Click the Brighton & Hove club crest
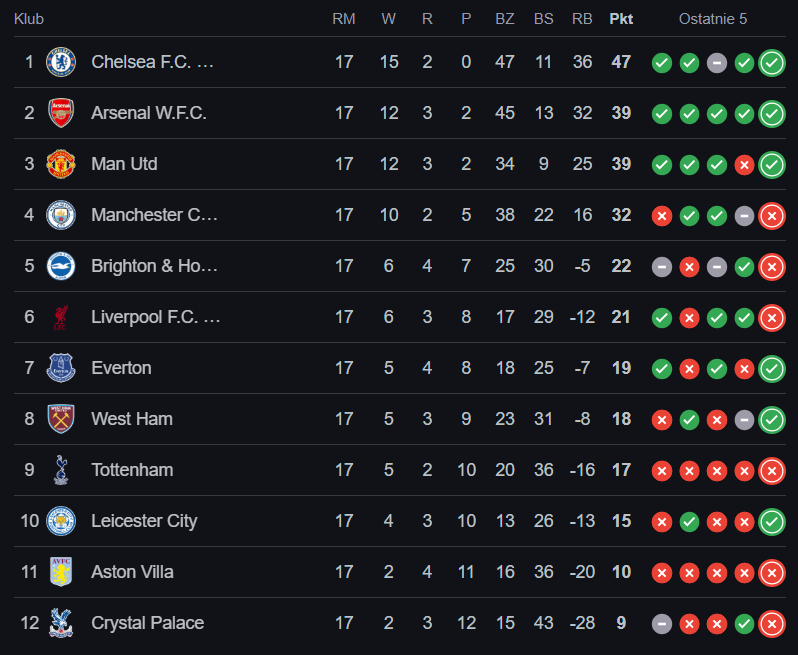 61,266
